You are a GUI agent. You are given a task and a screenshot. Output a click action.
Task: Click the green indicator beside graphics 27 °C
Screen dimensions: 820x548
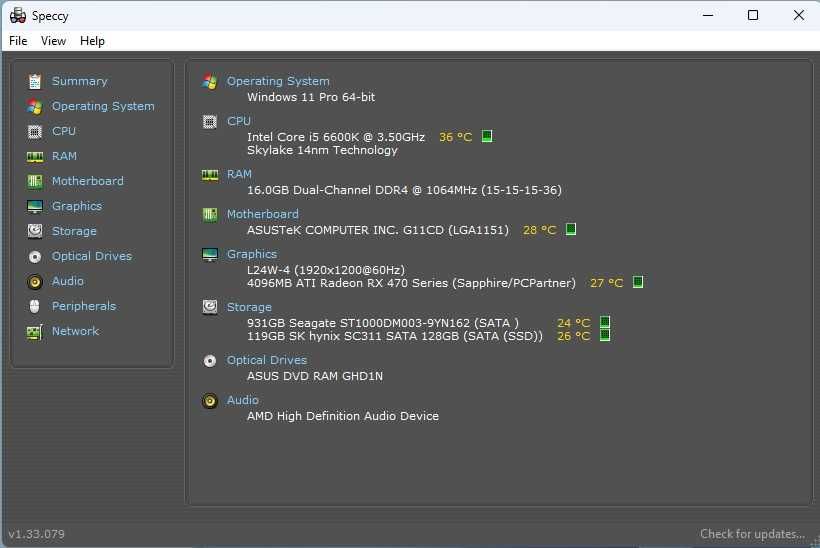[x=638, y=282]
